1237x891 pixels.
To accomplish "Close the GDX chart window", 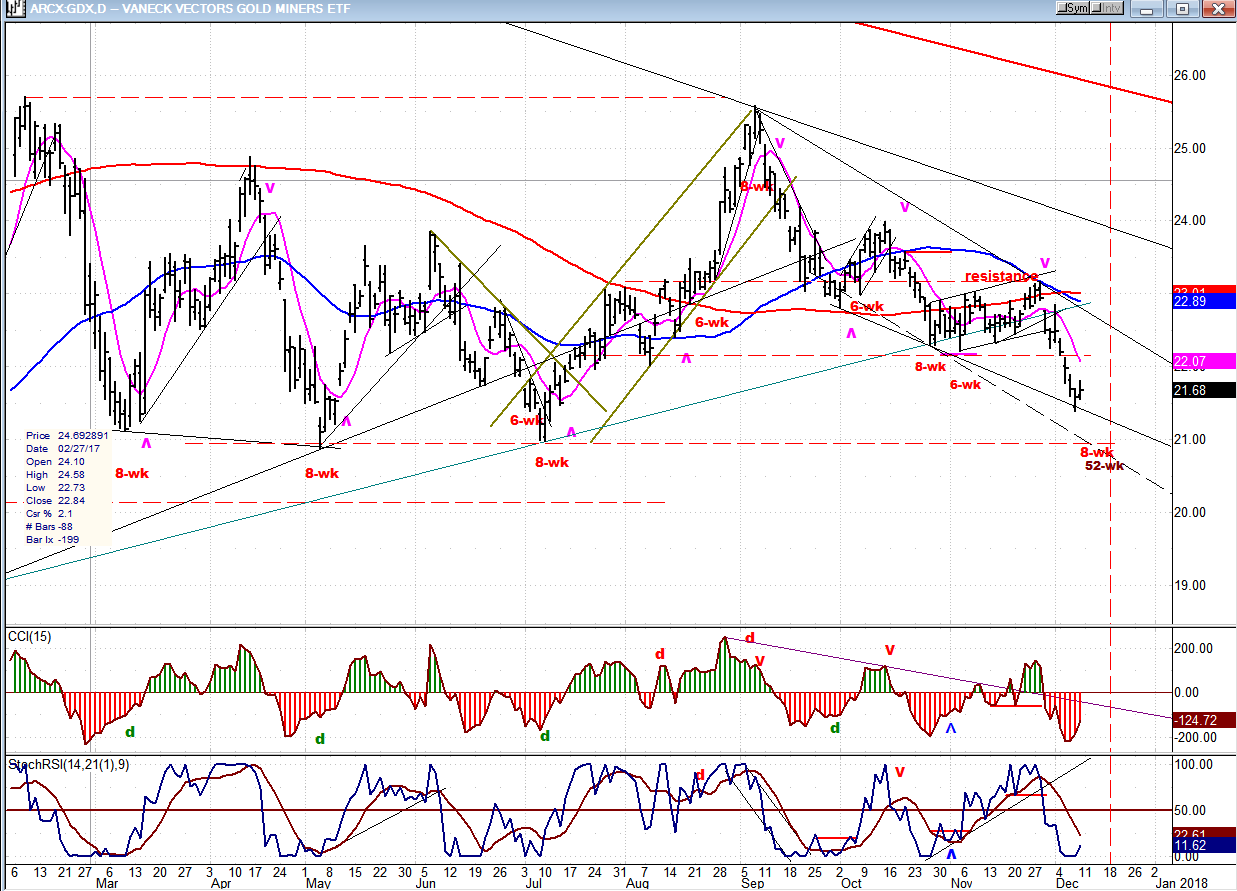I will (x=1217, y=9).
